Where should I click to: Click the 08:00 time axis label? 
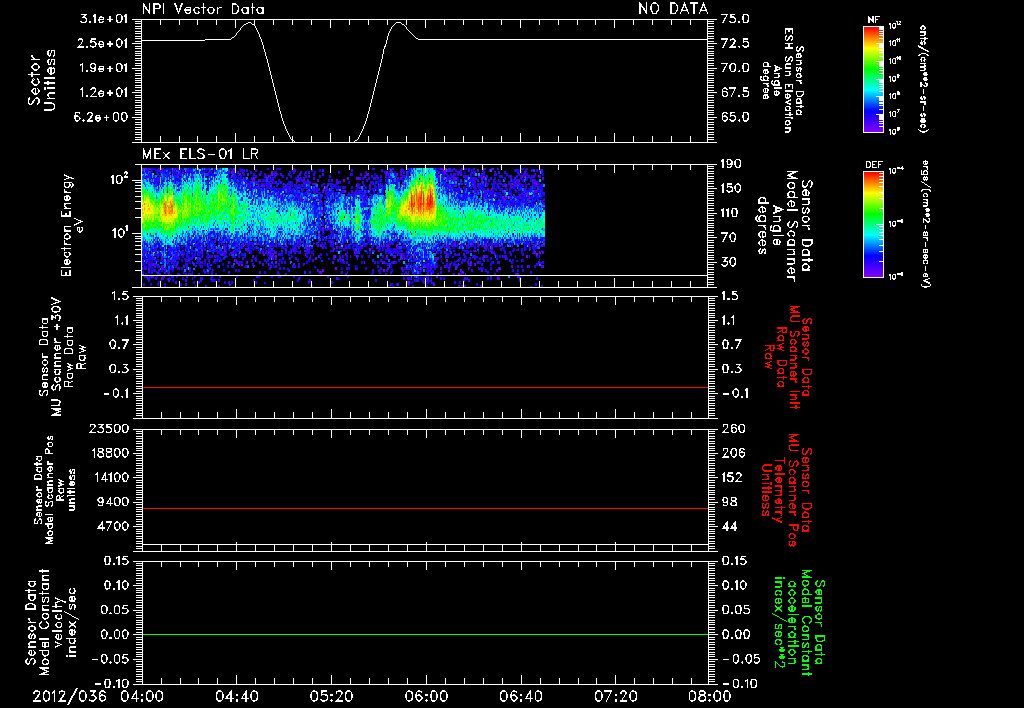[710, 696]
